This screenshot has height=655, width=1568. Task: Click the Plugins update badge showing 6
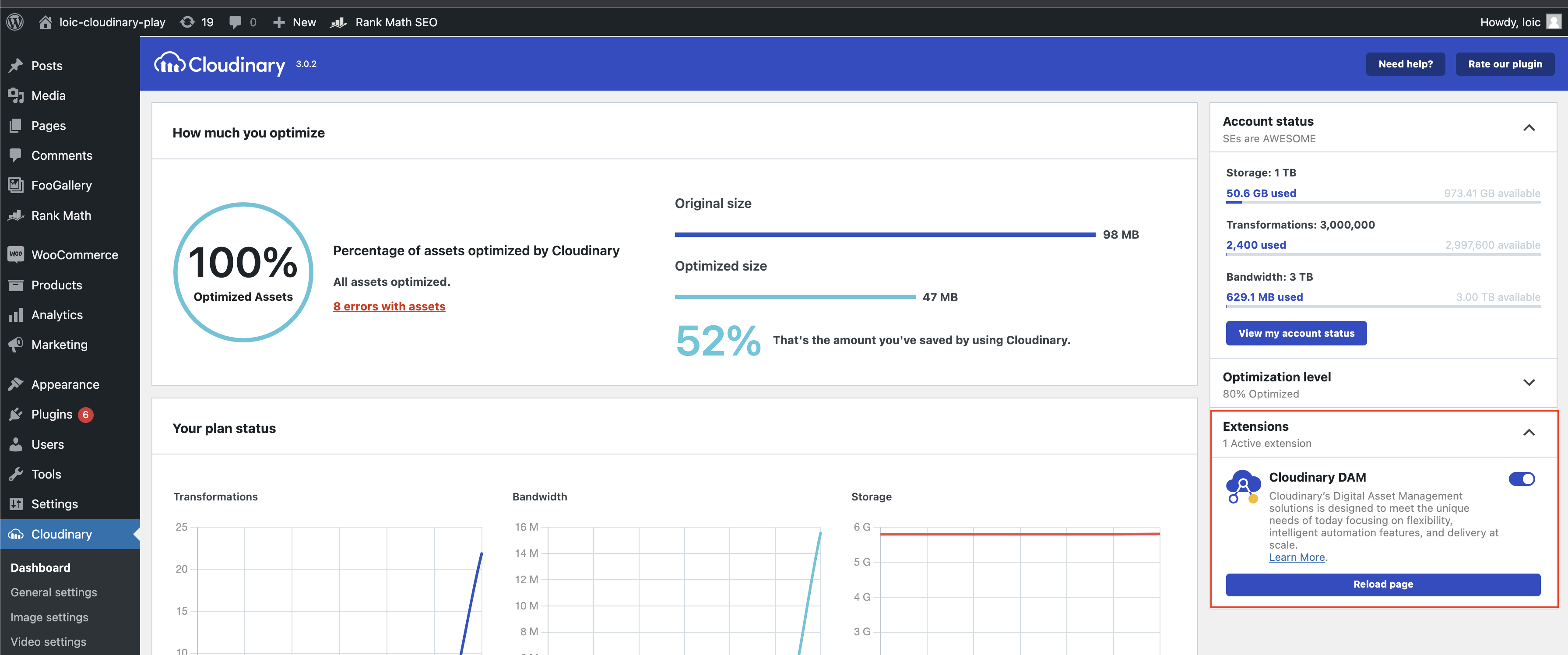tap(86, 415)
